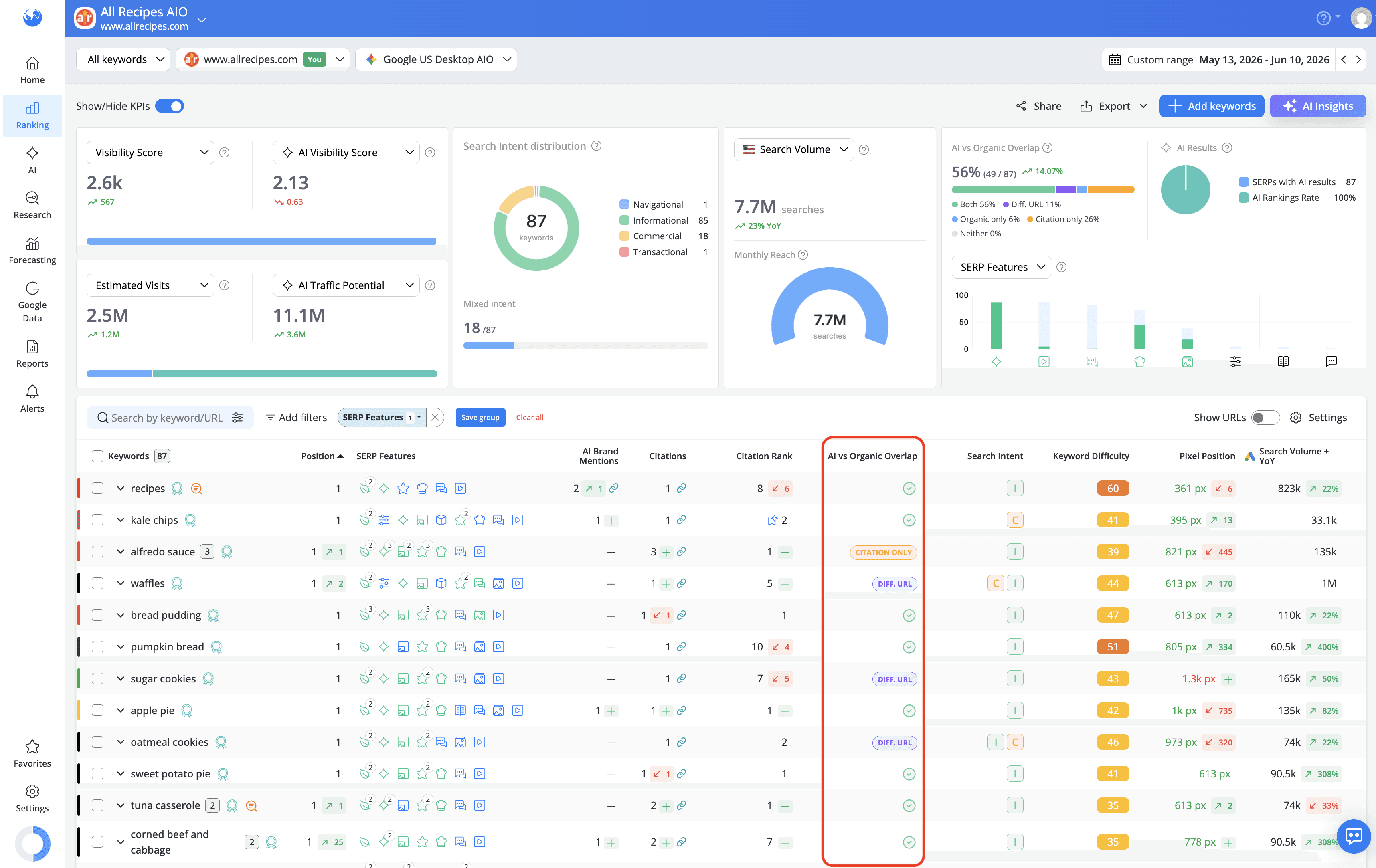
Task: Toggle the Show URLs switch
Action: (x=1265, y=418)
